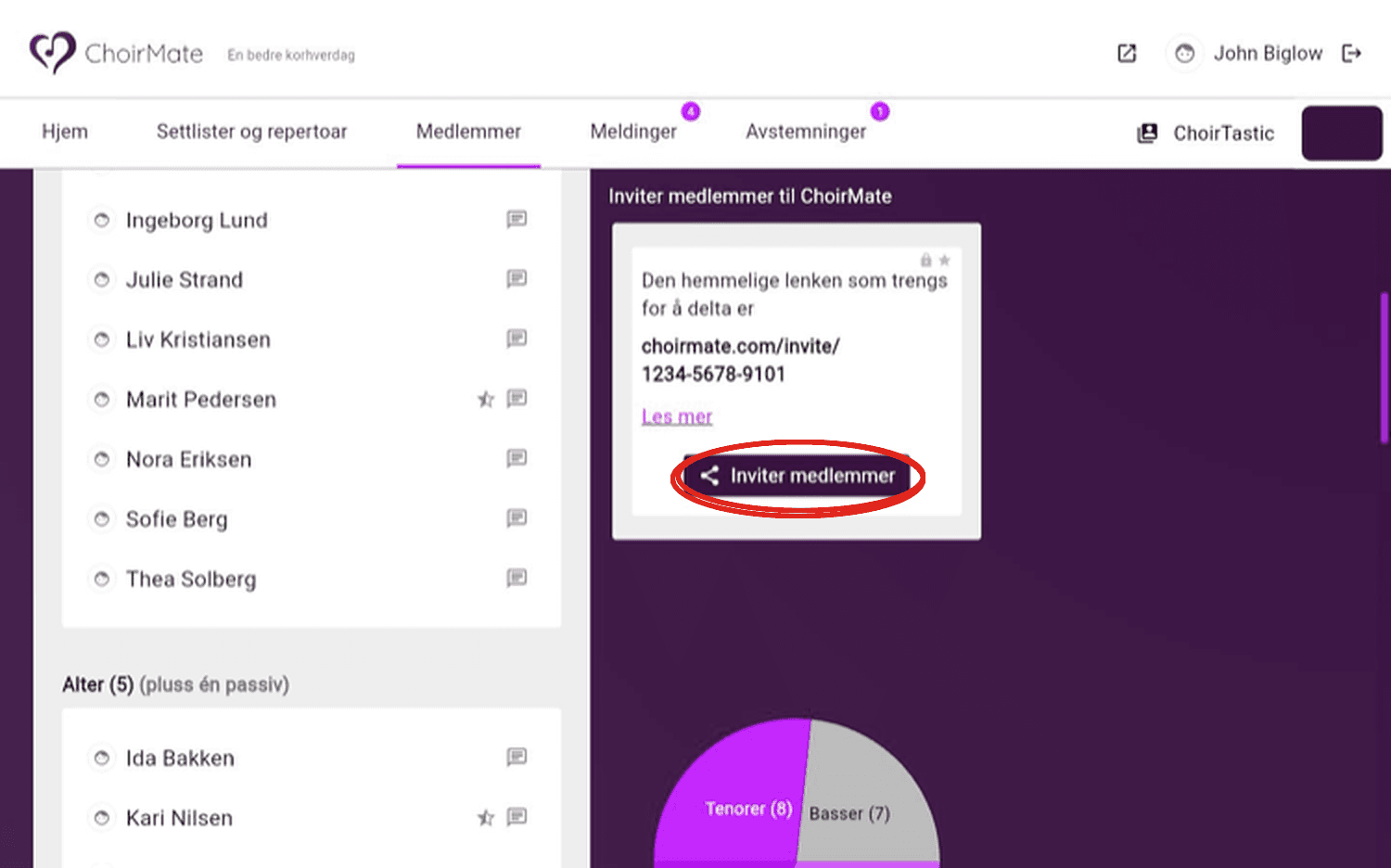Select the Medlemmer tab
The image size is (1391, 868).
468,132
